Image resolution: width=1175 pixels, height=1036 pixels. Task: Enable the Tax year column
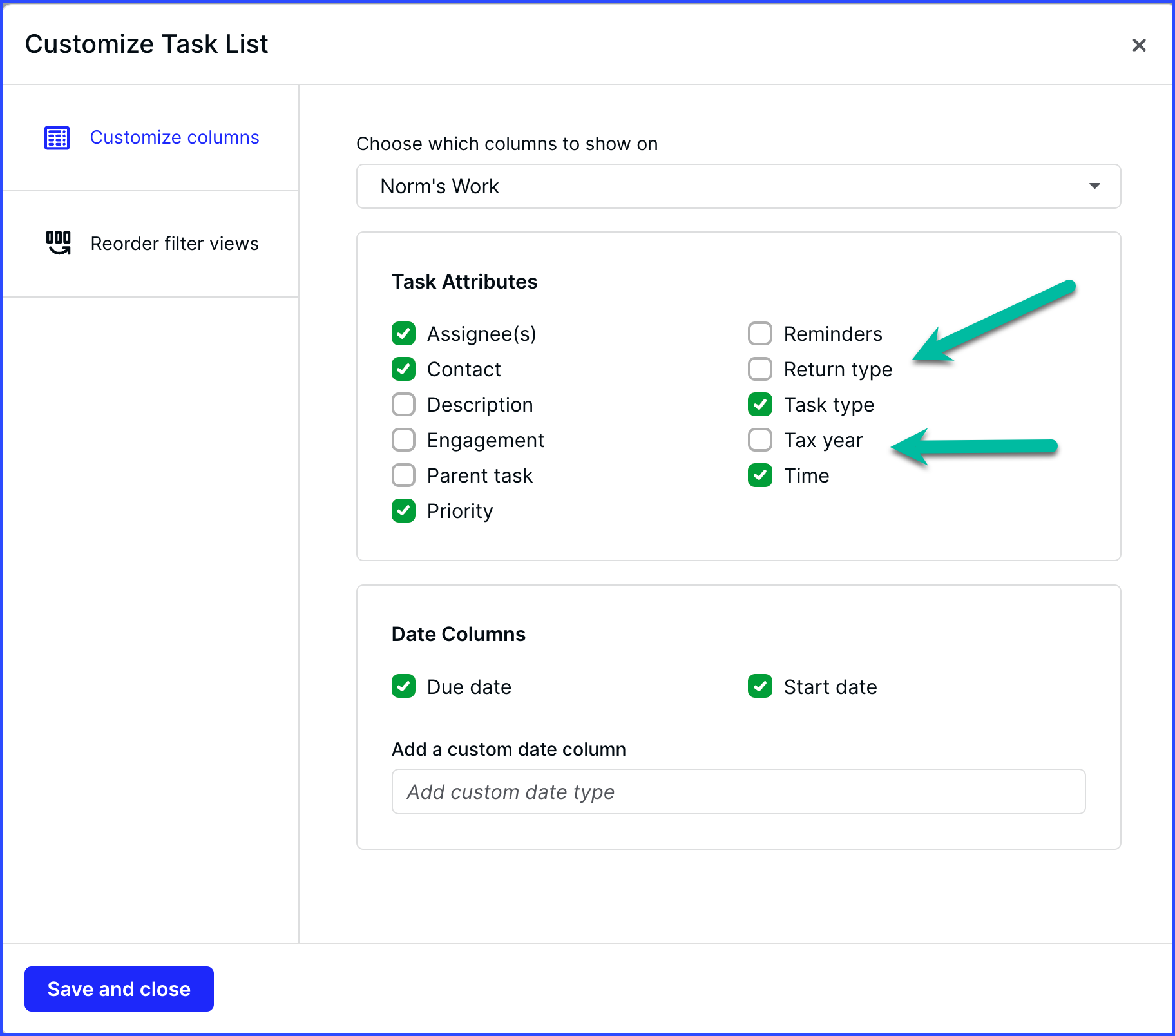pos(760,440)
